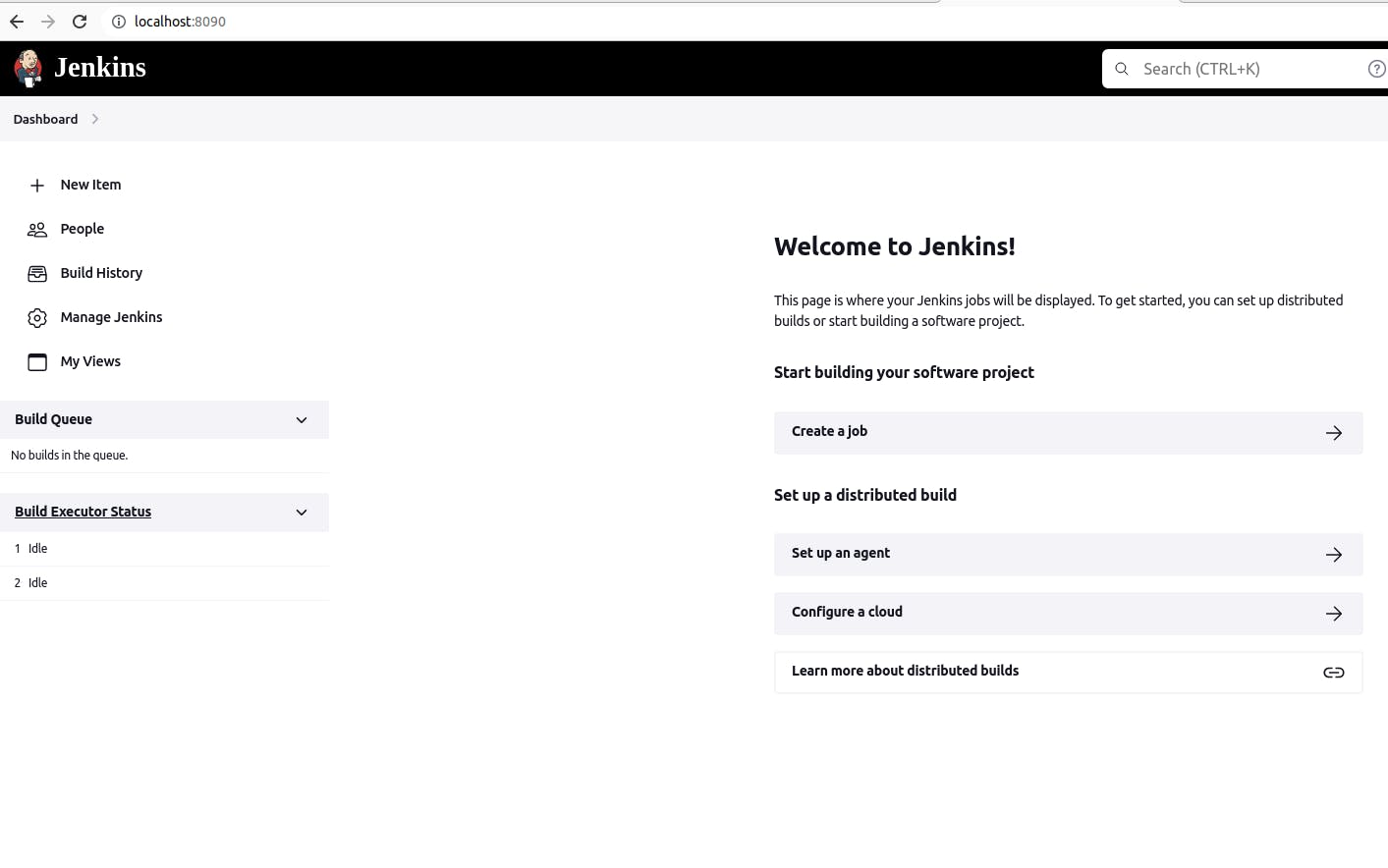The height and width of the screenshot is (868, 1388).
Task: Click the site info icon in address bar
Action: [x=119, y=22]
